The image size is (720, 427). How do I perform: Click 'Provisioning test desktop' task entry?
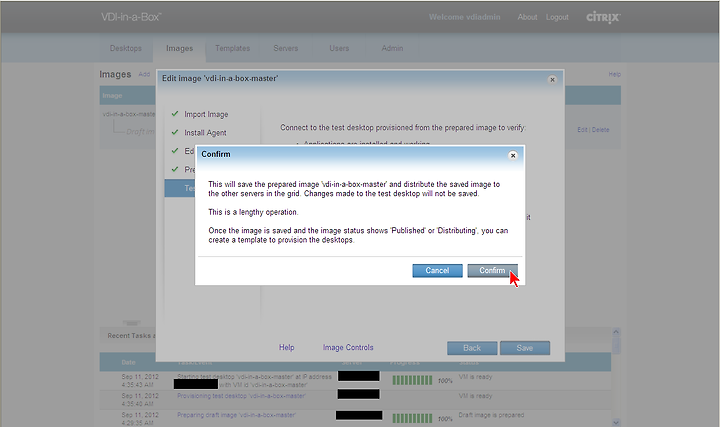click(242, 396)
